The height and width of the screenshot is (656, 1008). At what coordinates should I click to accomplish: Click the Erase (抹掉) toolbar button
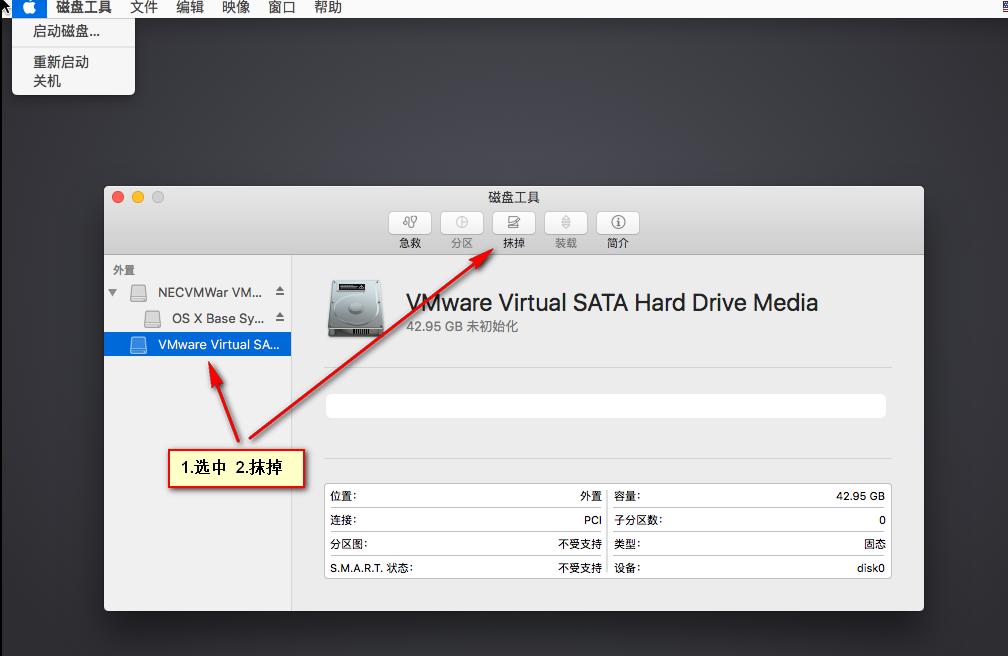click(514, 223)
